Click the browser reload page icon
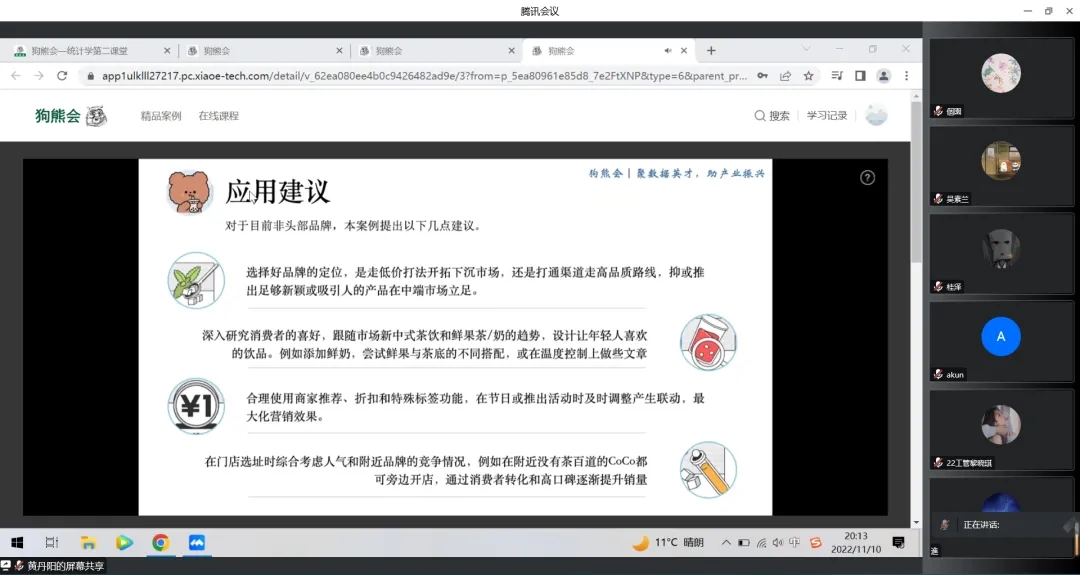The image size is (1080, 575). (x=62, y=76)
